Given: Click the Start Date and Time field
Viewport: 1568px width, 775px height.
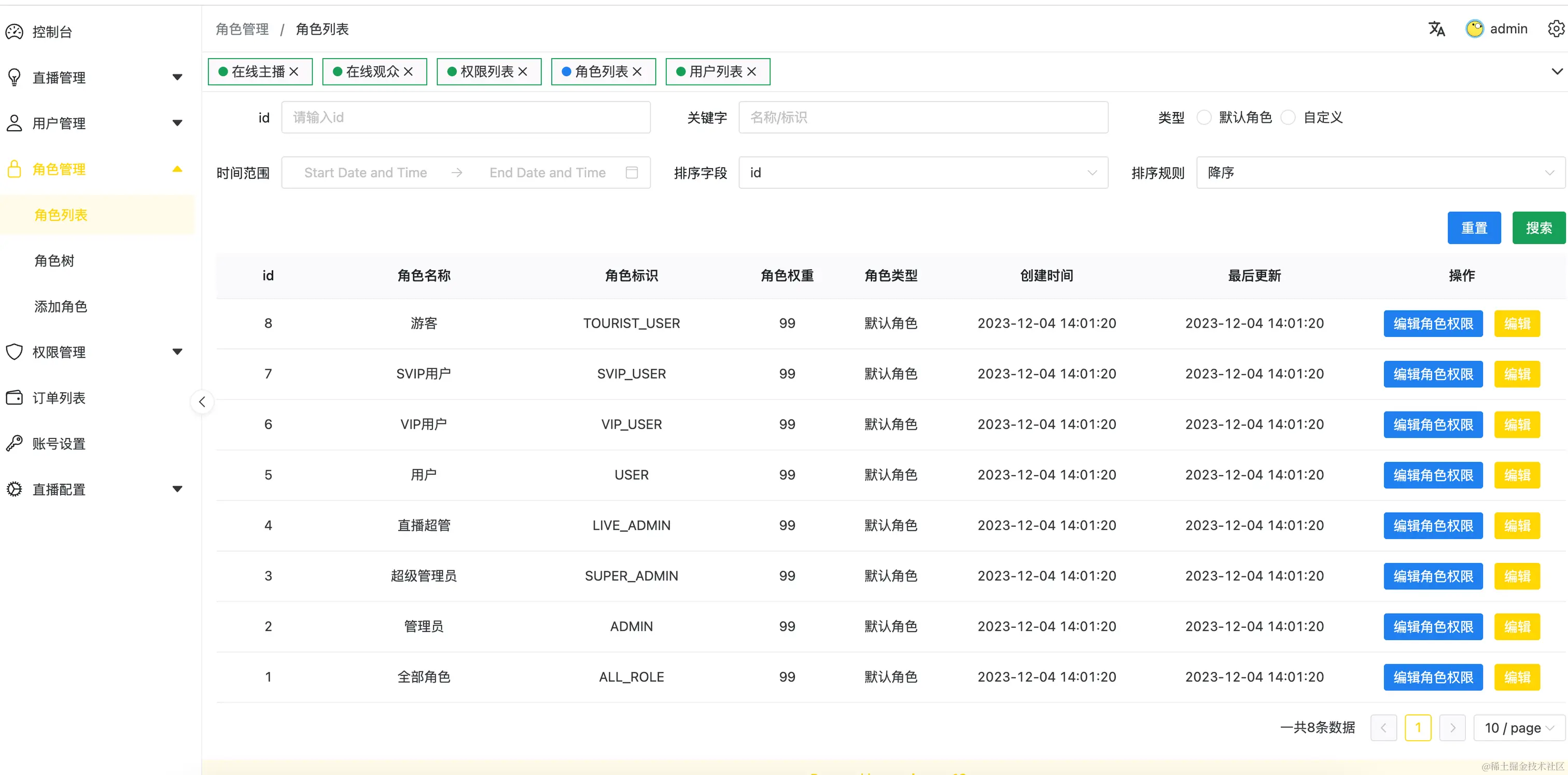Looking at the screenshot, I should (x=365, y=173).
